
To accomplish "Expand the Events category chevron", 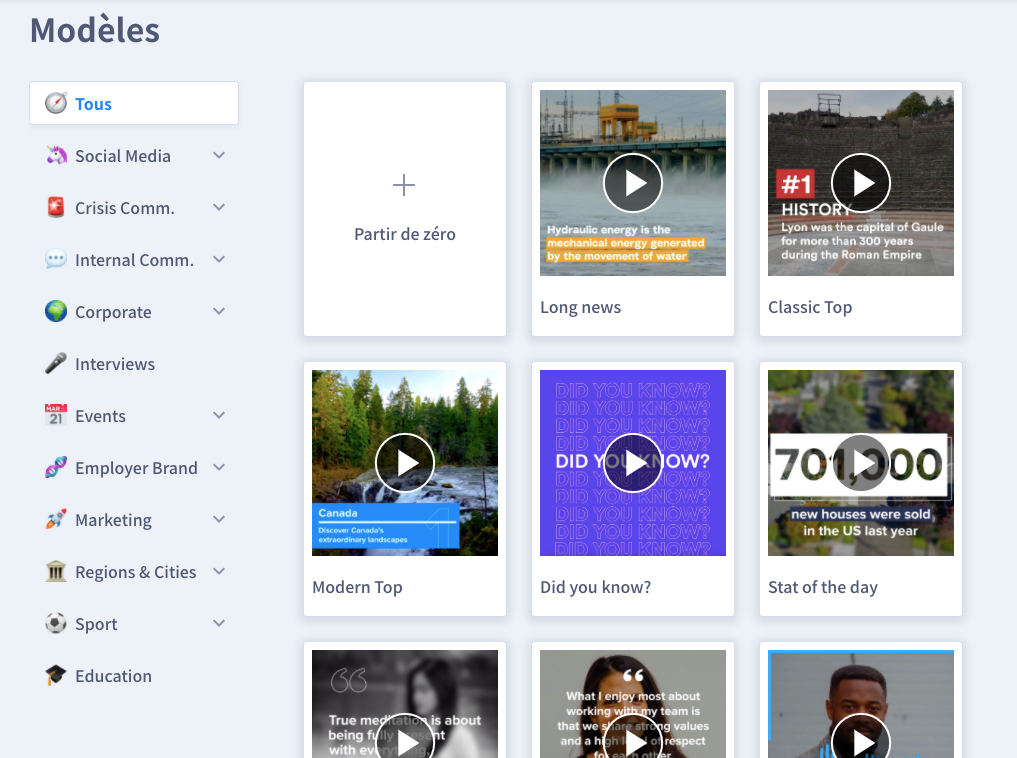I will point(219,416).
